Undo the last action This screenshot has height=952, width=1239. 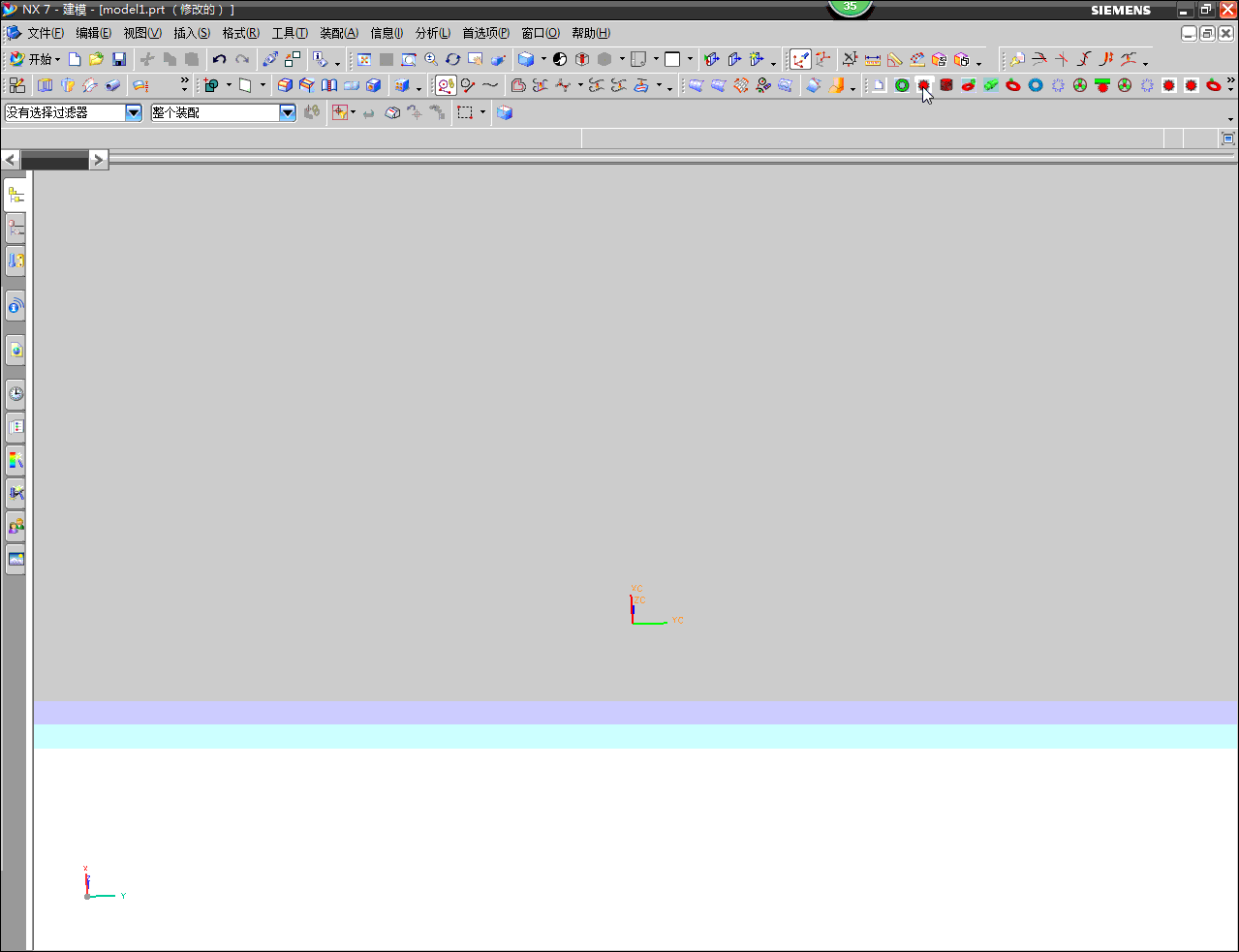[220, 59]
